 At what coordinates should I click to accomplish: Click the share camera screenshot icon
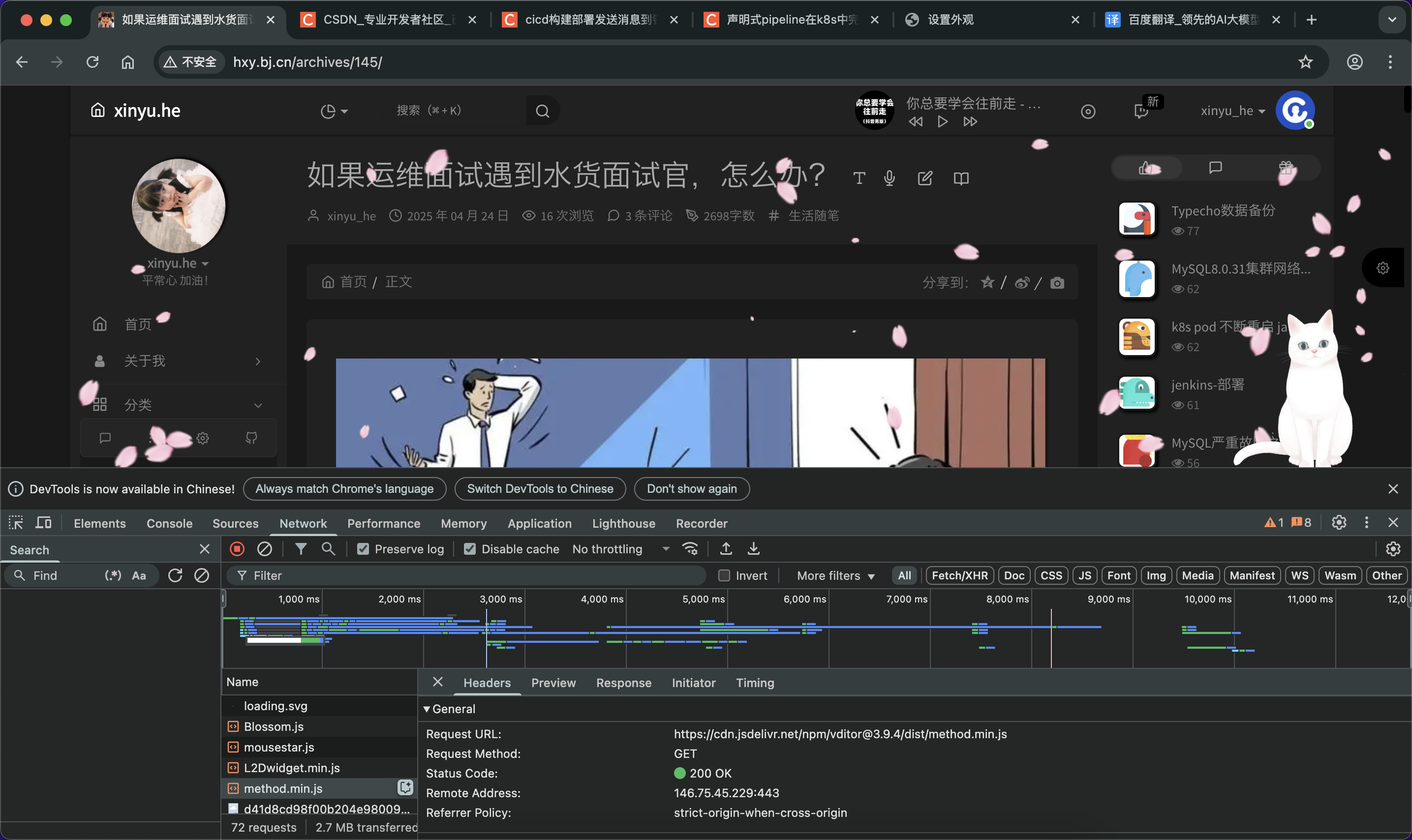[1057, 282]
